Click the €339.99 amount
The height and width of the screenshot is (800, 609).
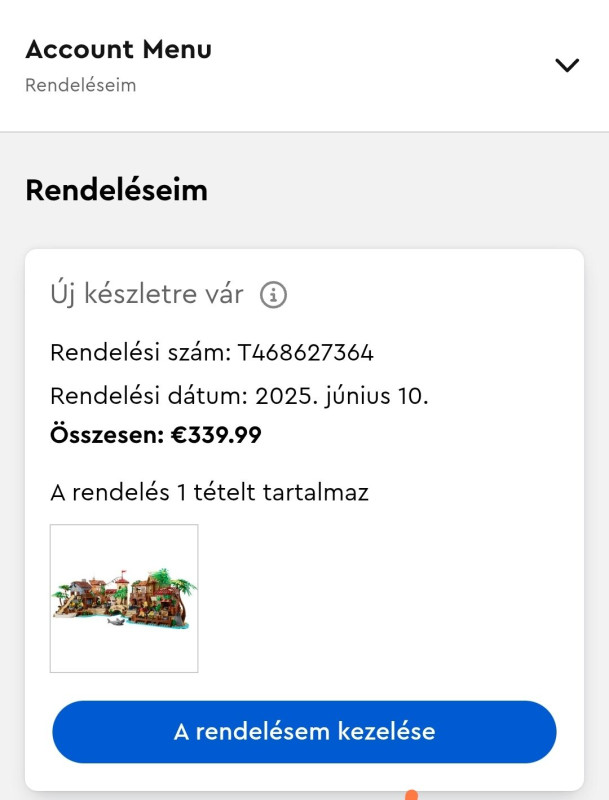(216, 435)
